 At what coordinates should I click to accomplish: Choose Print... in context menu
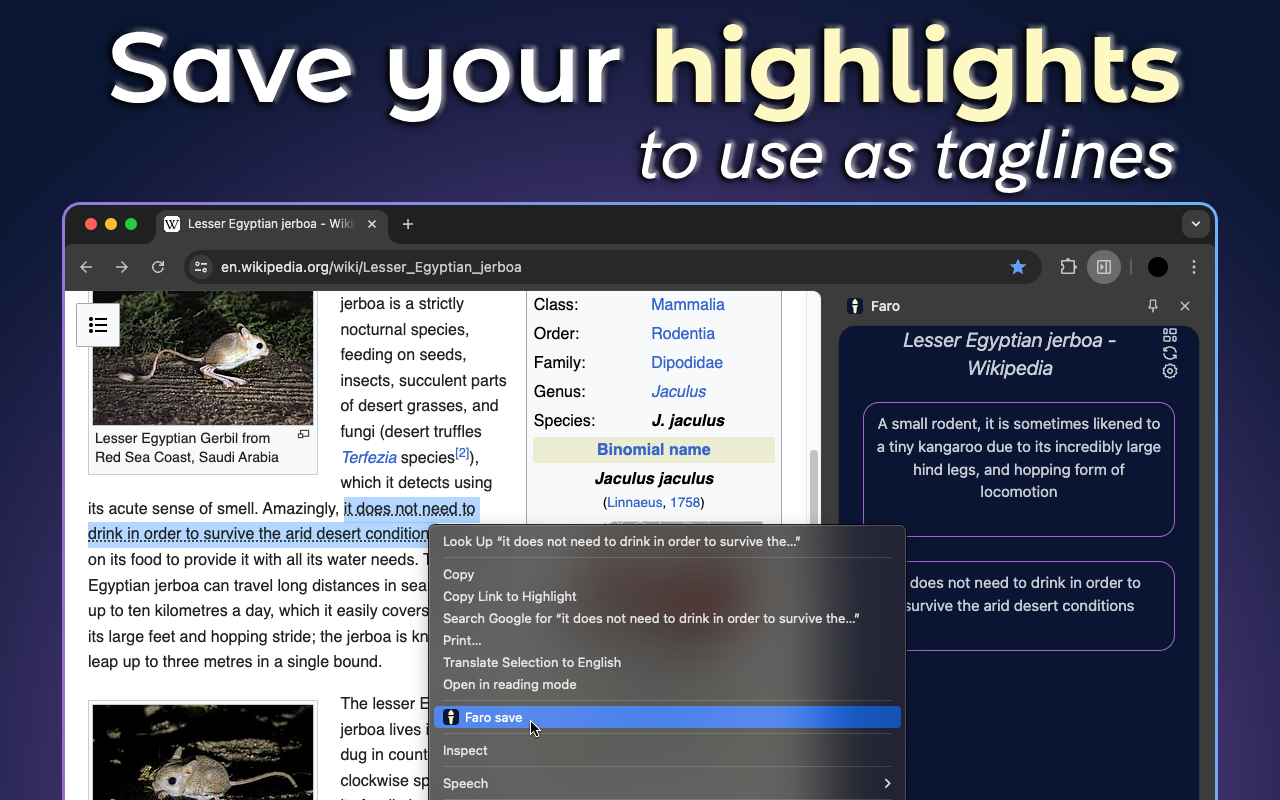667,640
